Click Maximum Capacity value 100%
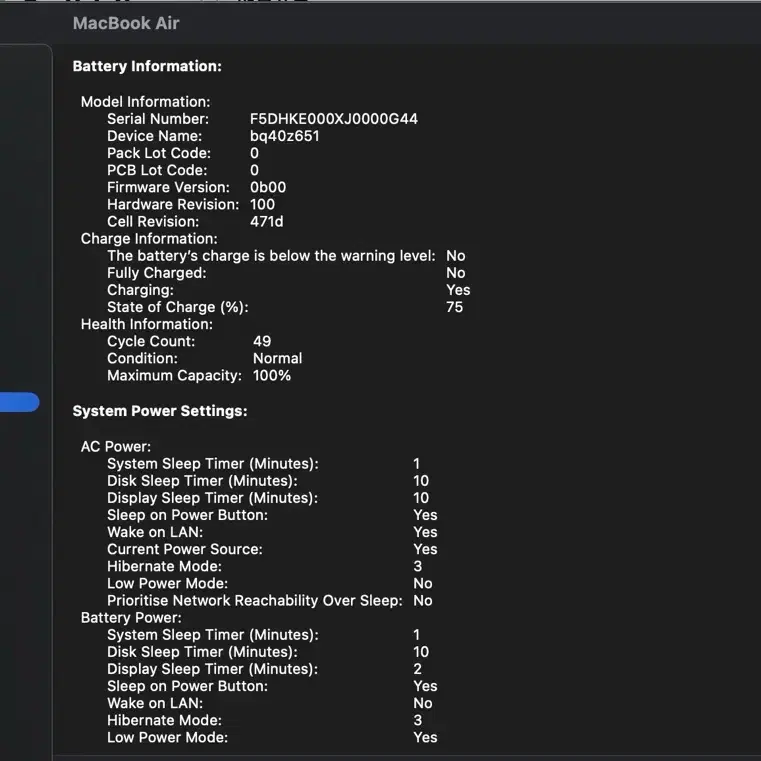The width and height of the screenshot is (761, 761). [272, 376]
